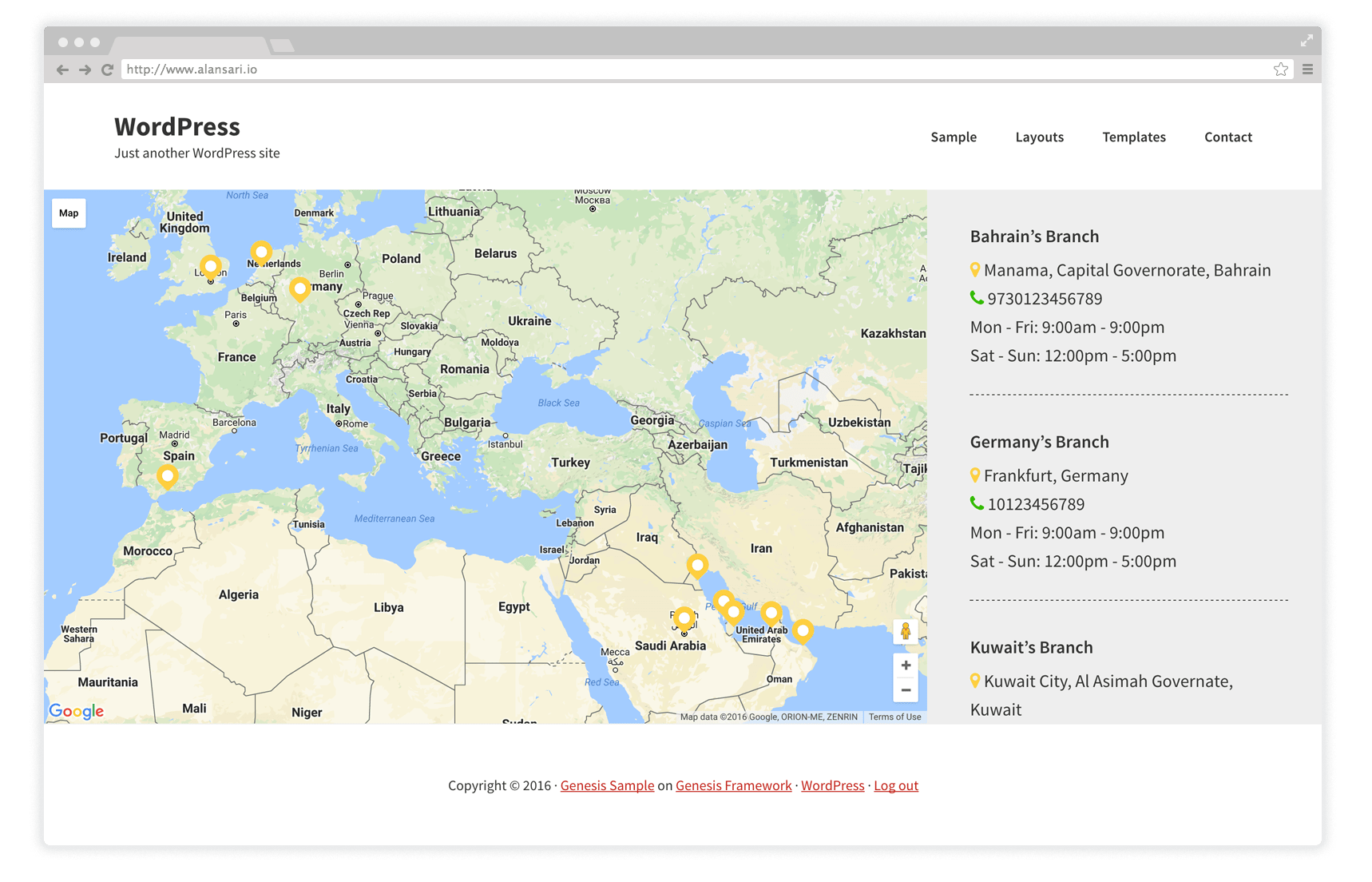Click the location pin icon beside Frankfurt address
This screenshot has width=1372, height=882.
click(975, 475)
